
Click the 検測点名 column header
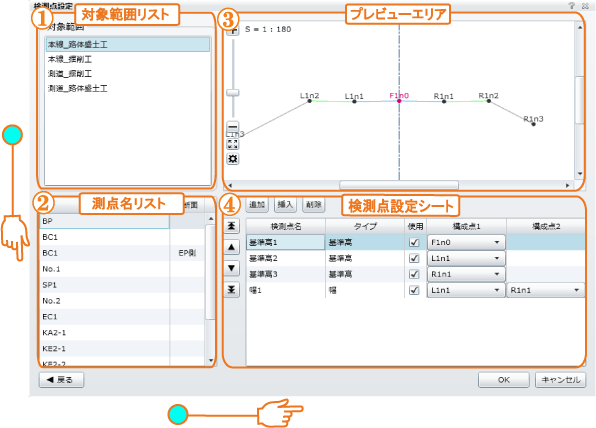coord(286,226)
